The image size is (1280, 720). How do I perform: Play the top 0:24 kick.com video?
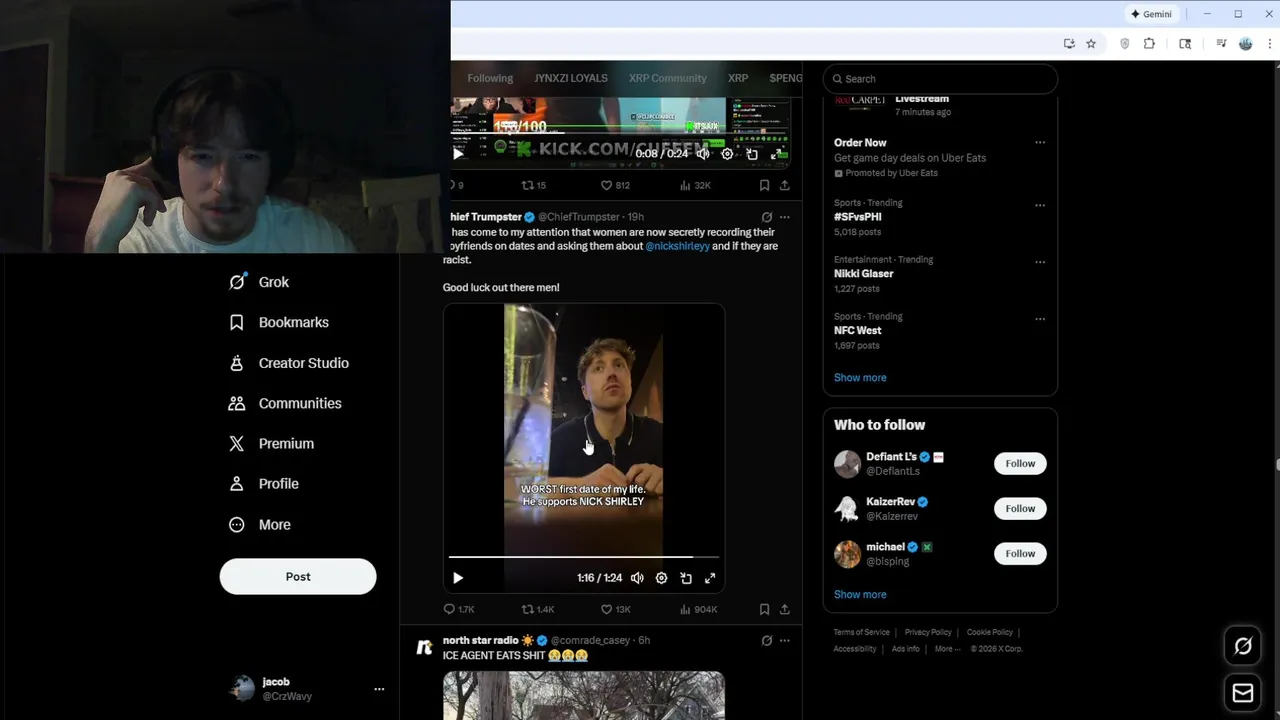click(458, 154)
